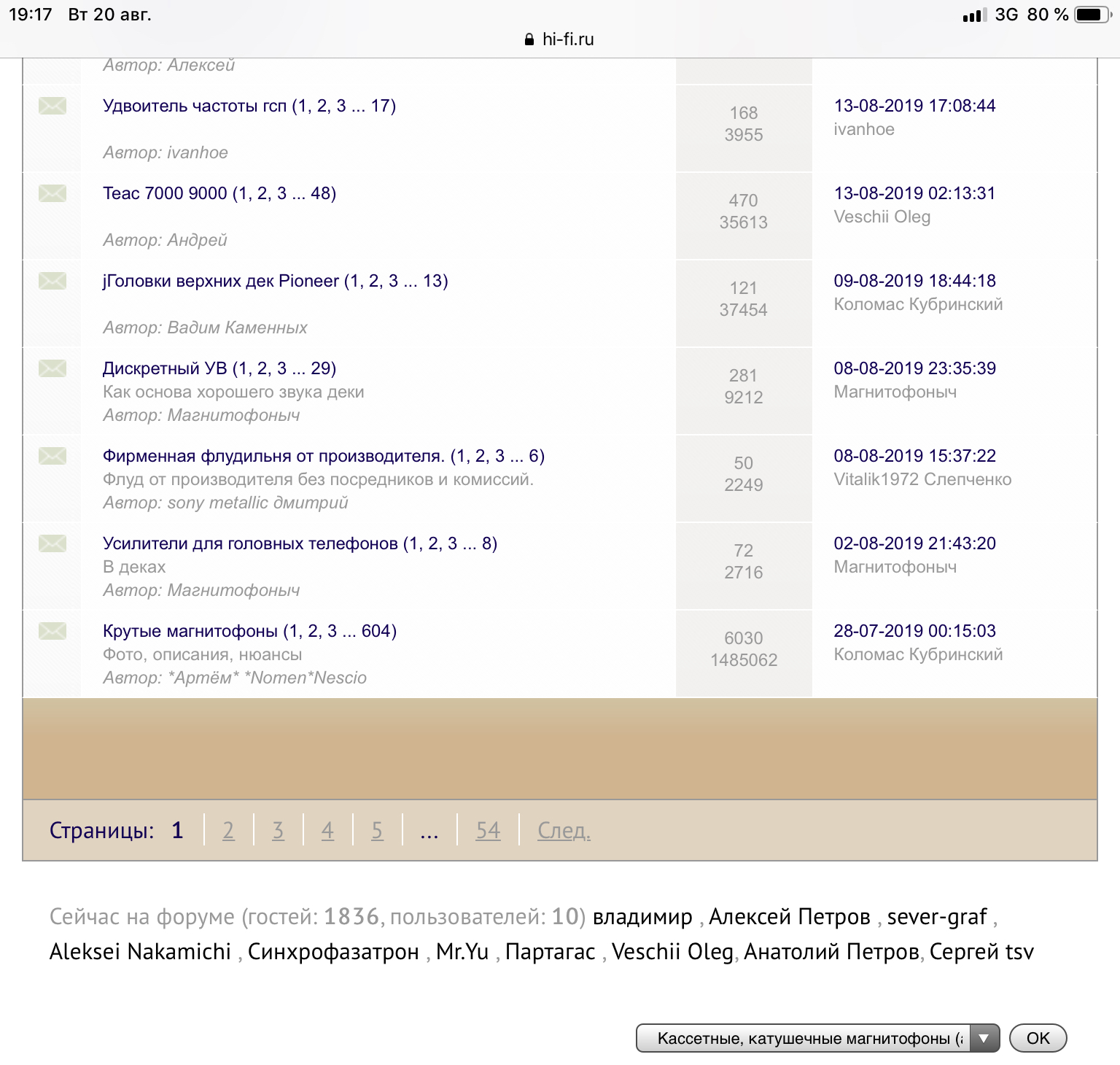Click envelope icon beside Головки верхних дек Pioneer

pos(52,281)
